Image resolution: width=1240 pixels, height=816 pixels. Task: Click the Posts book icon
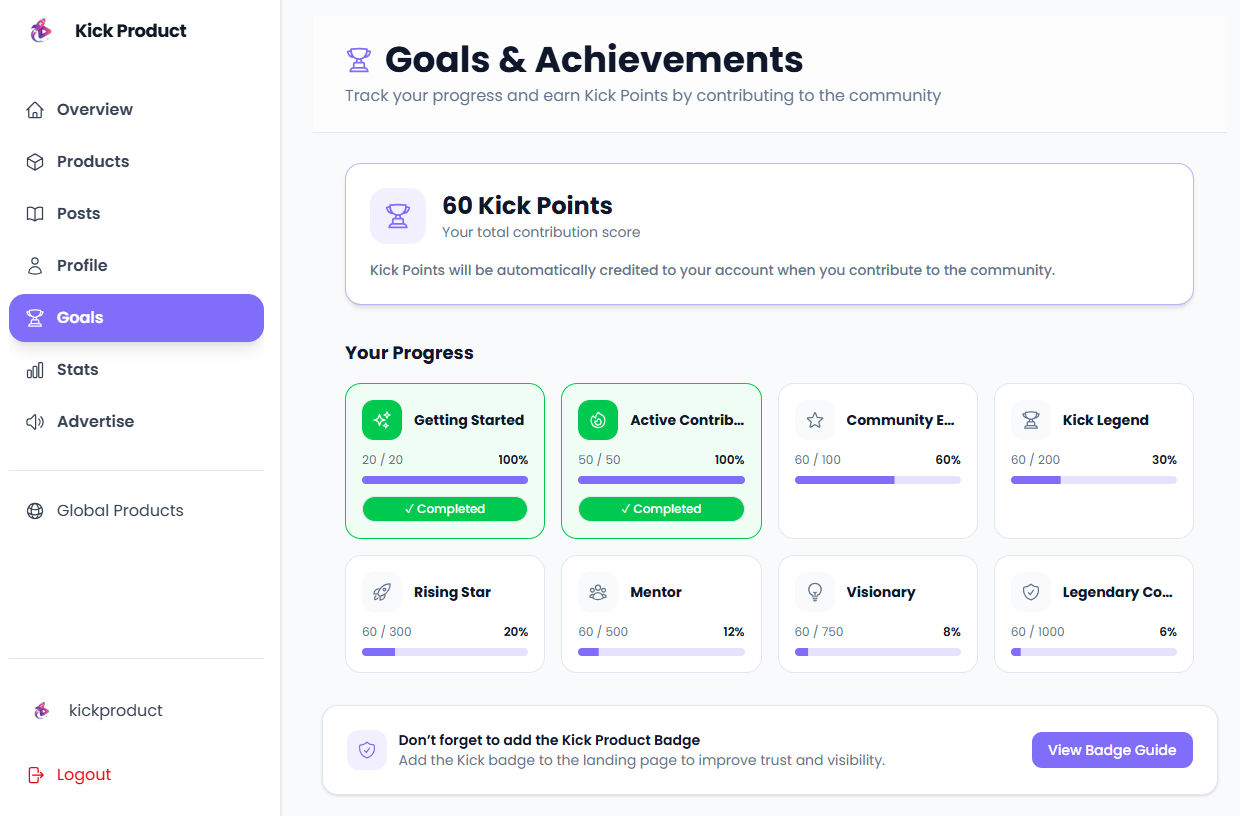pyautogui.click(x=33, y=213)
